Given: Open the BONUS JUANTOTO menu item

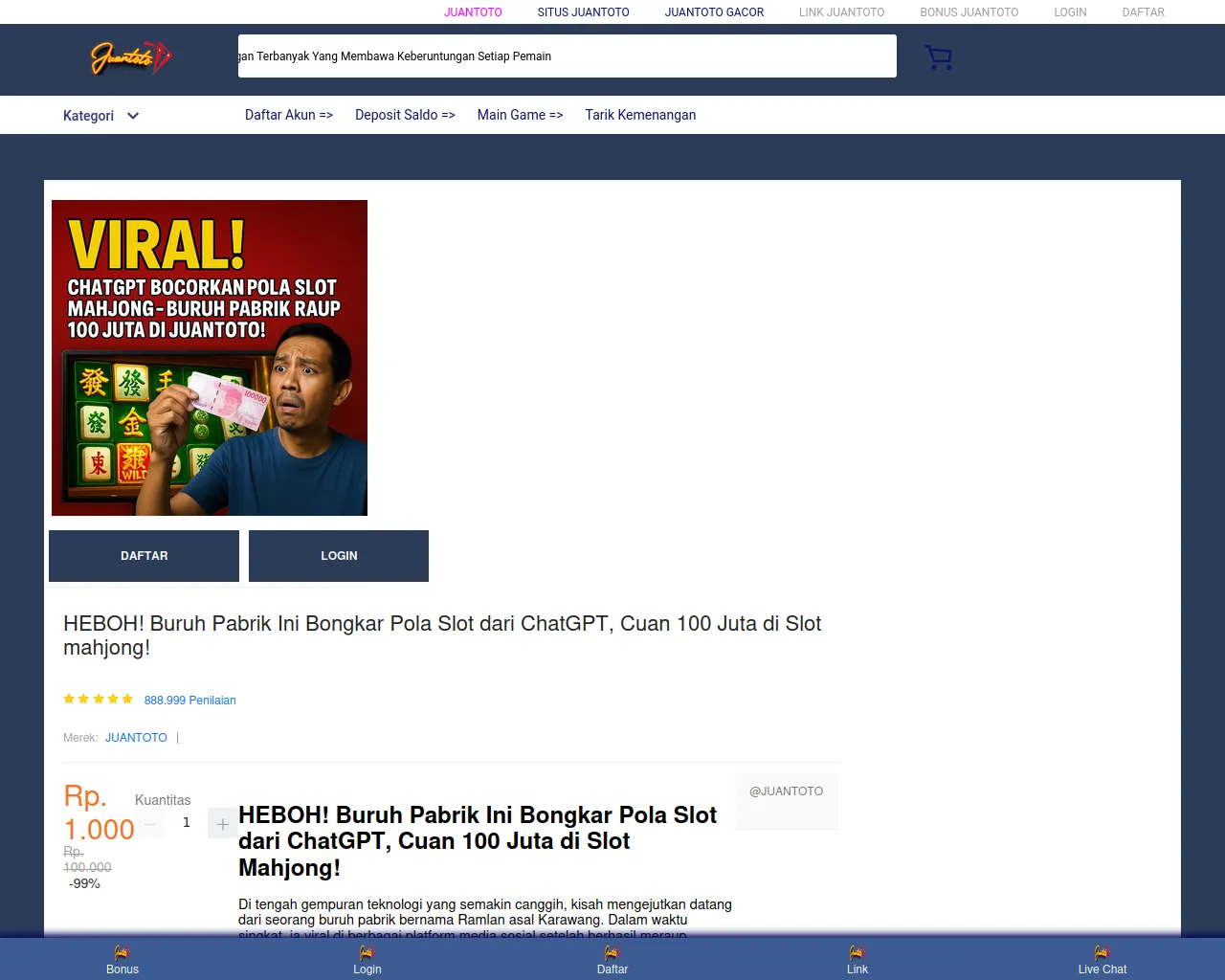Looking at the screenshot, I should (969, 12).
